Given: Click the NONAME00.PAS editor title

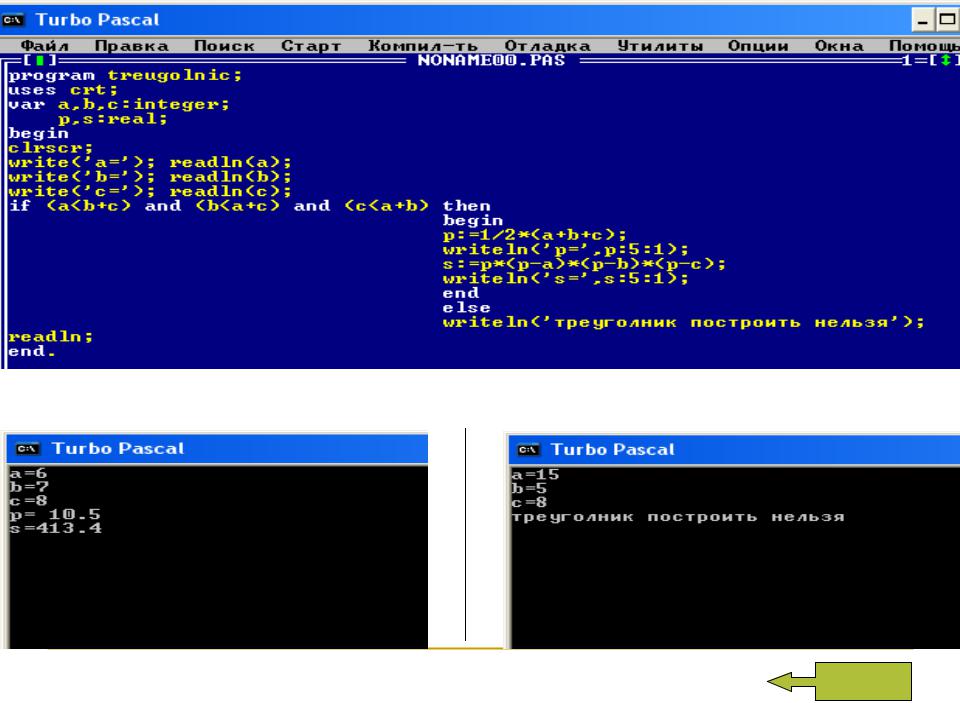Looking at the screenshot, I should point(491,60).
